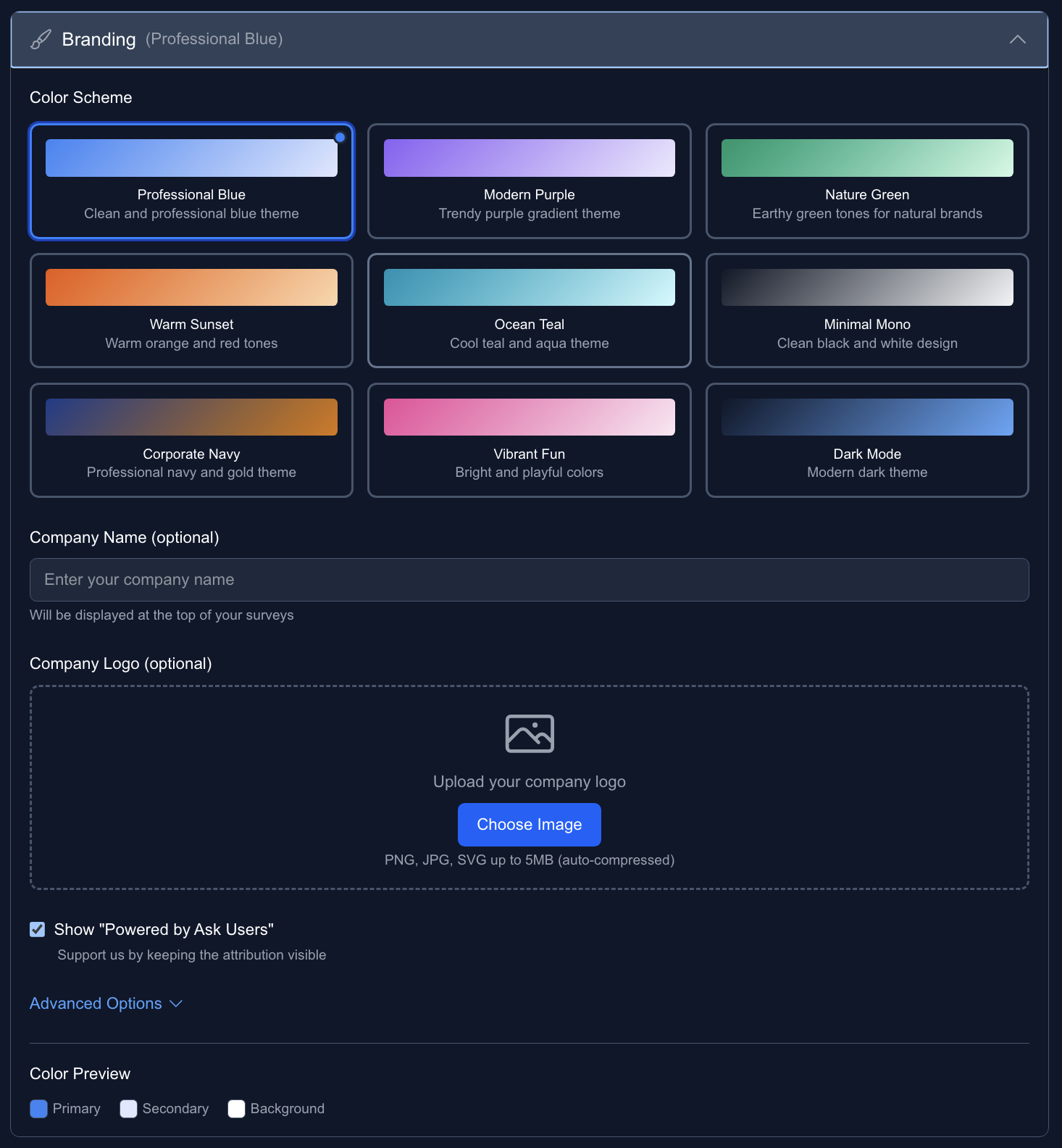Pick the Dark Mode theme card
The height and width of the screenshot is (1148, 1062).
click(x=866, y=440)
